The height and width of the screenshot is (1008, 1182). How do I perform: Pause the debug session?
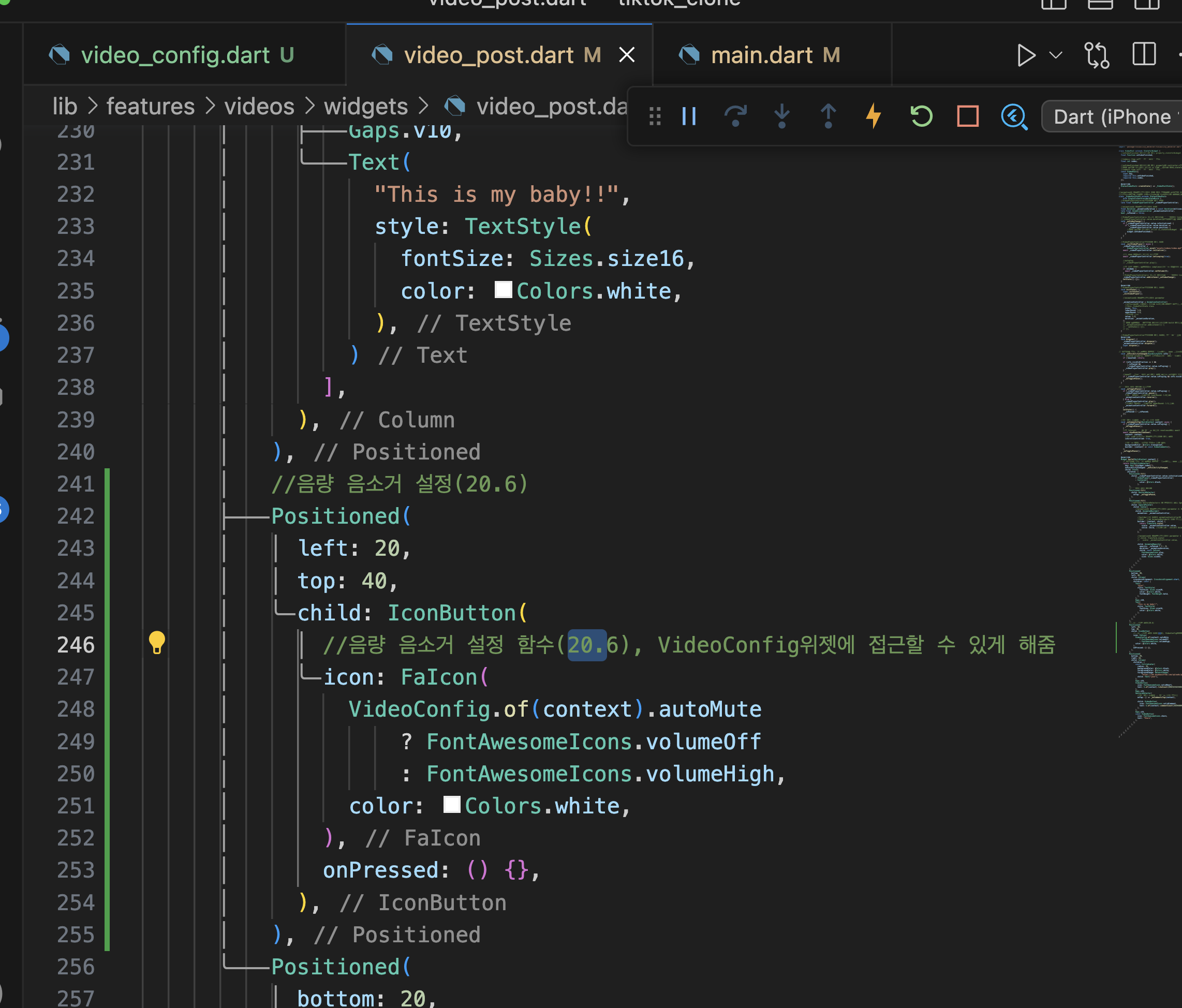(689, 116)
